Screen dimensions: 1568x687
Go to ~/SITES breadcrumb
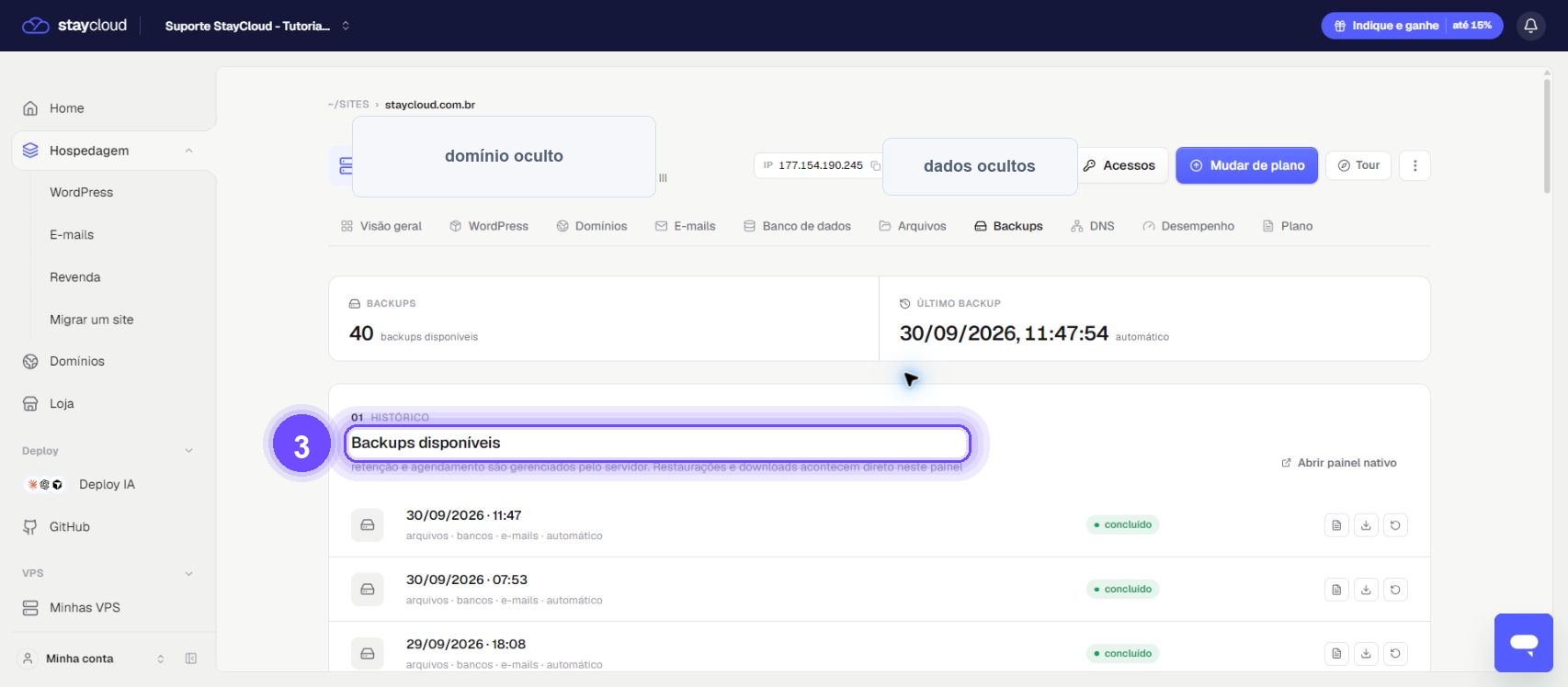348,105
